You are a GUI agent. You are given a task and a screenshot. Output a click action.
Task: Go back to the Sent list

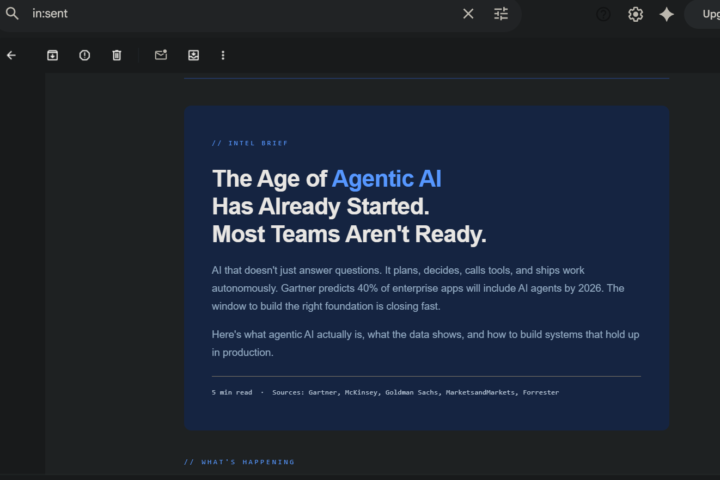(x=11, y=56)
